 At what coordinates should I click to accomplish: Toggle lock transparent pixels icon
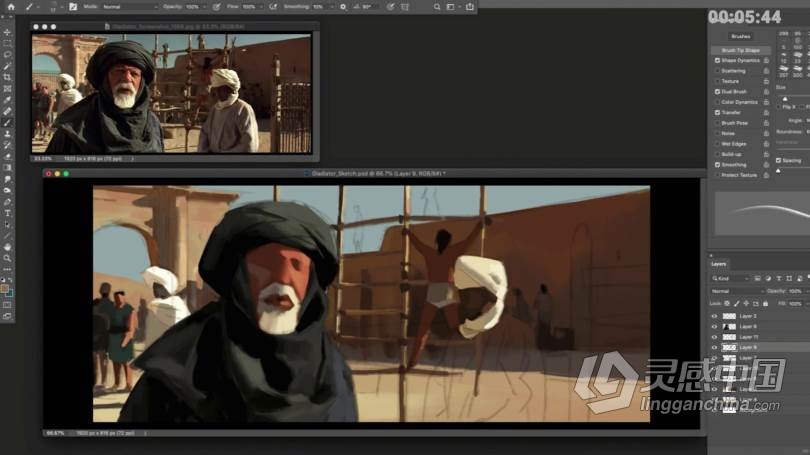(x=727, y=304)
